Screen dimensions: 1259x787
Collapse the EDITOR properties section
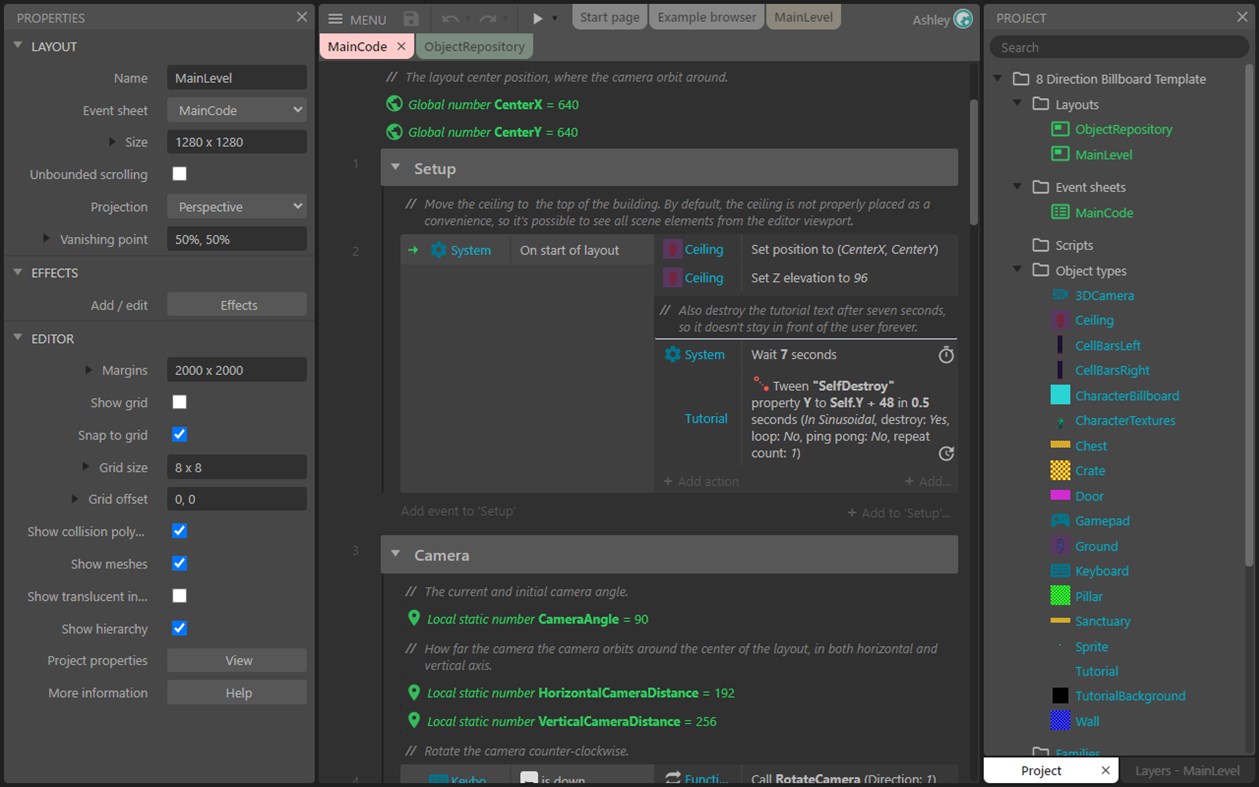point(18,338)
